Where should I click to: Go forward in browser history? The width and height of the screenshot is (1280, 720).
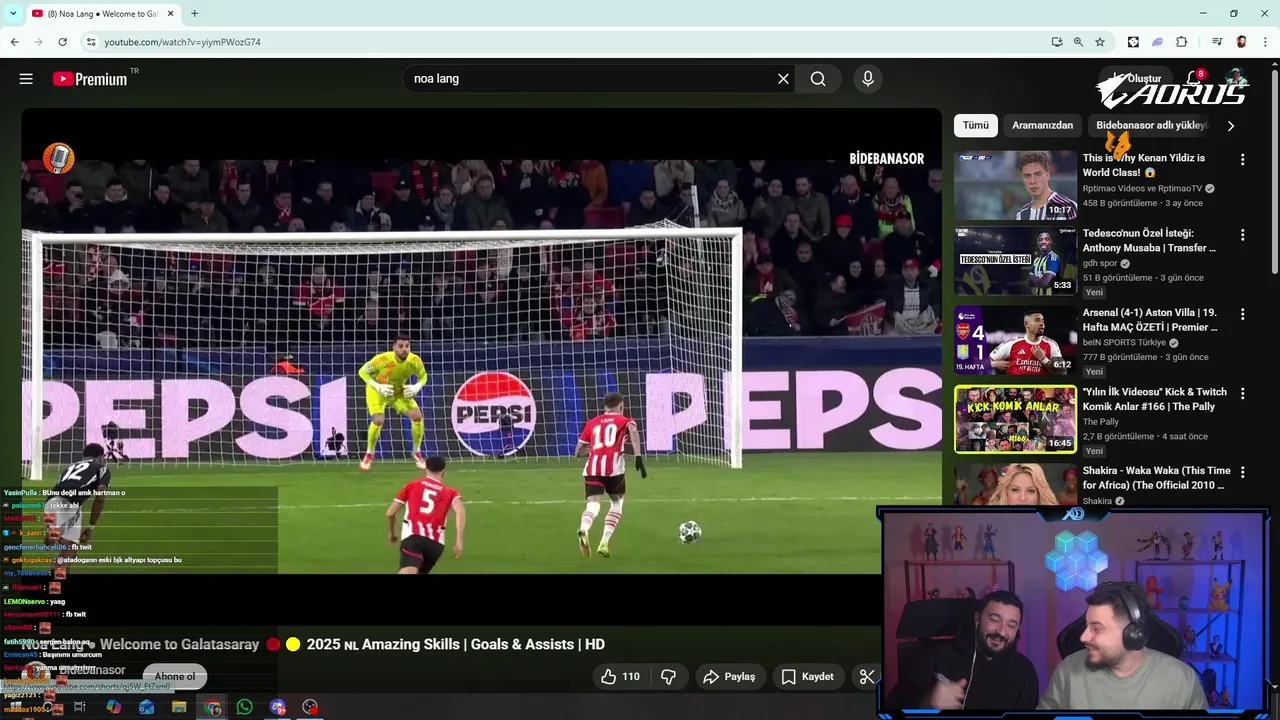[38, 42]
